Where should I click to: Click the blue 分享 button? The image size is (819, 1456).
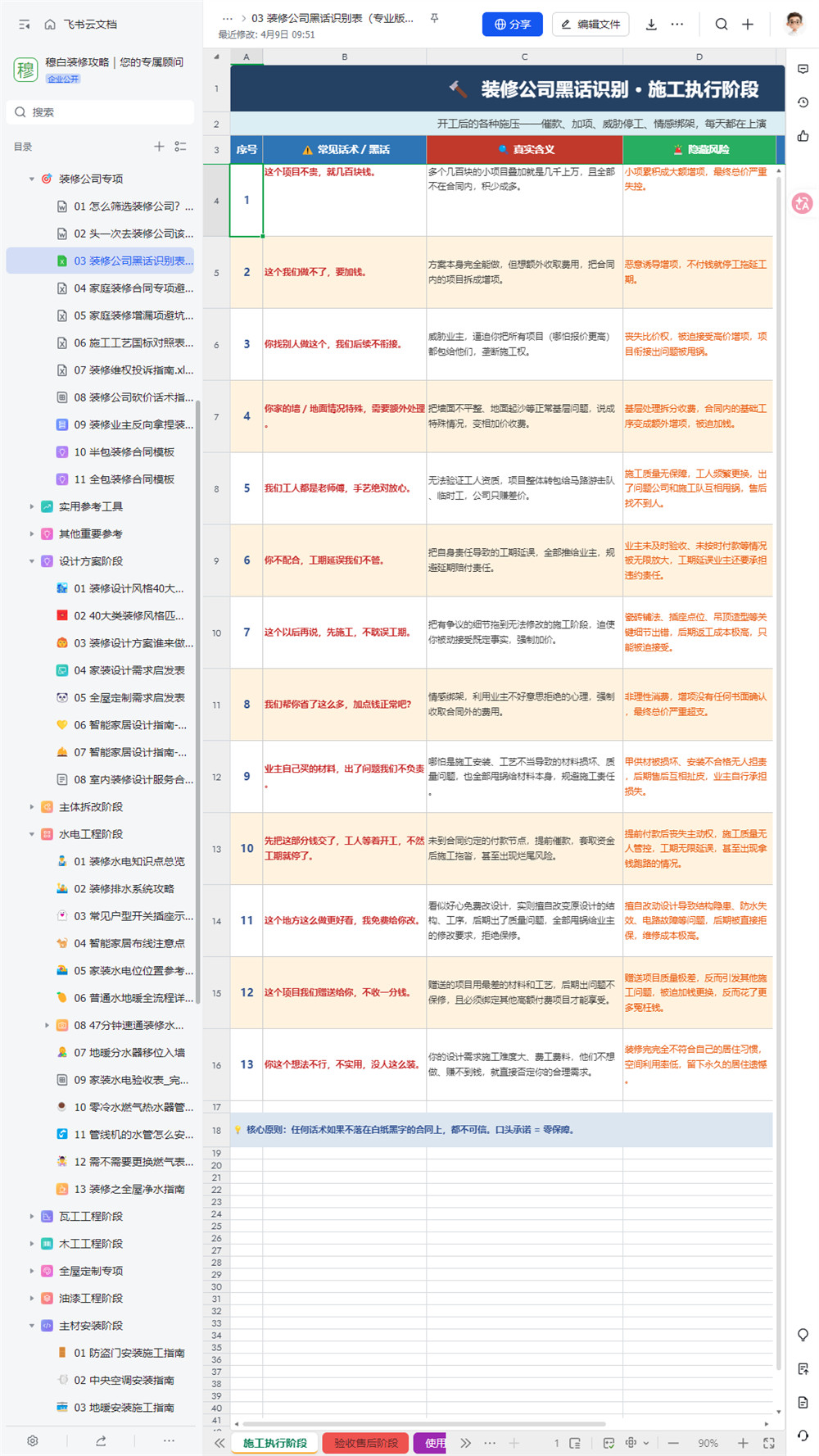[x=513, y=25]
